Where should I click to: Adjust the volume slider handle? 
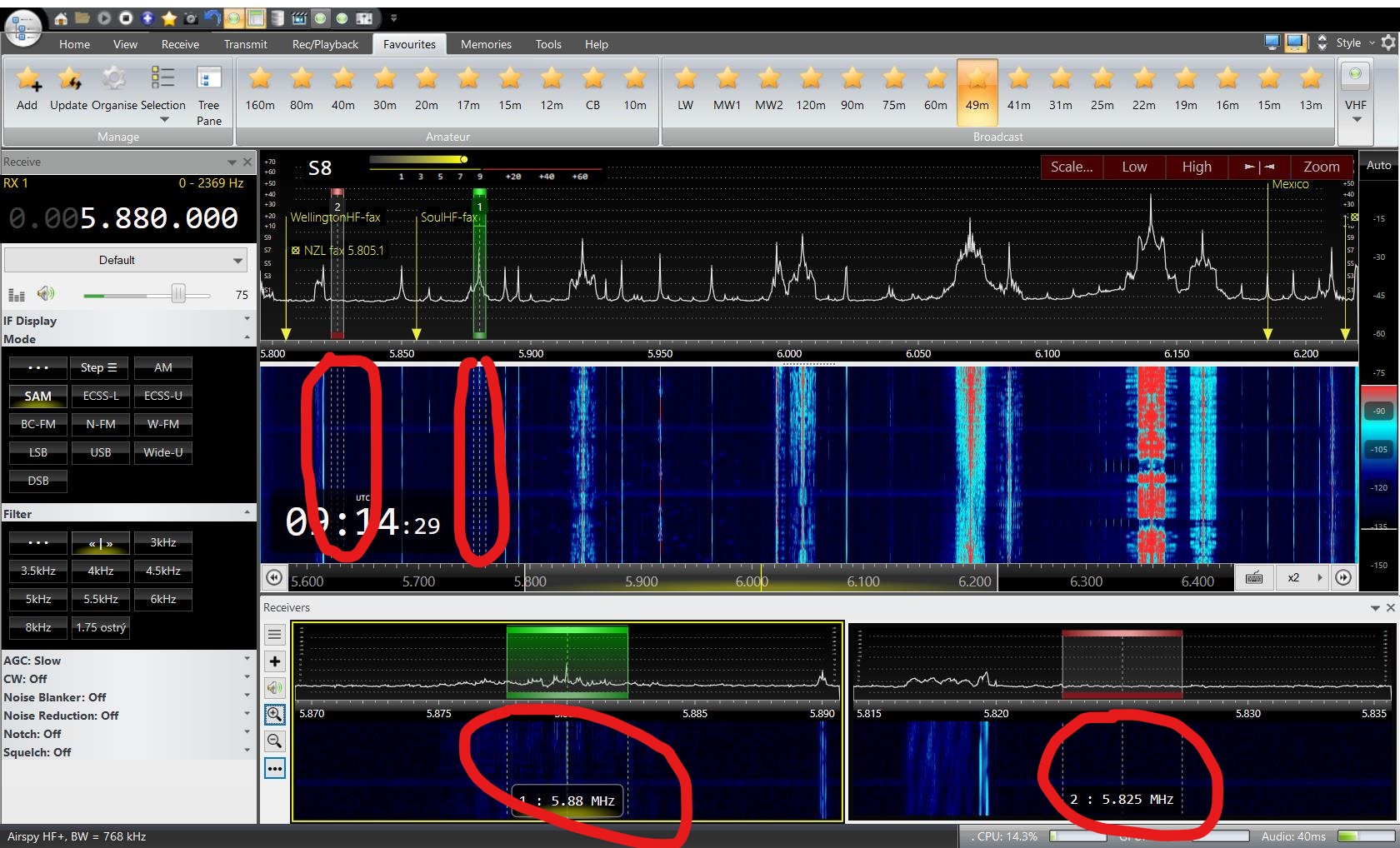click(x=177, y=294)
